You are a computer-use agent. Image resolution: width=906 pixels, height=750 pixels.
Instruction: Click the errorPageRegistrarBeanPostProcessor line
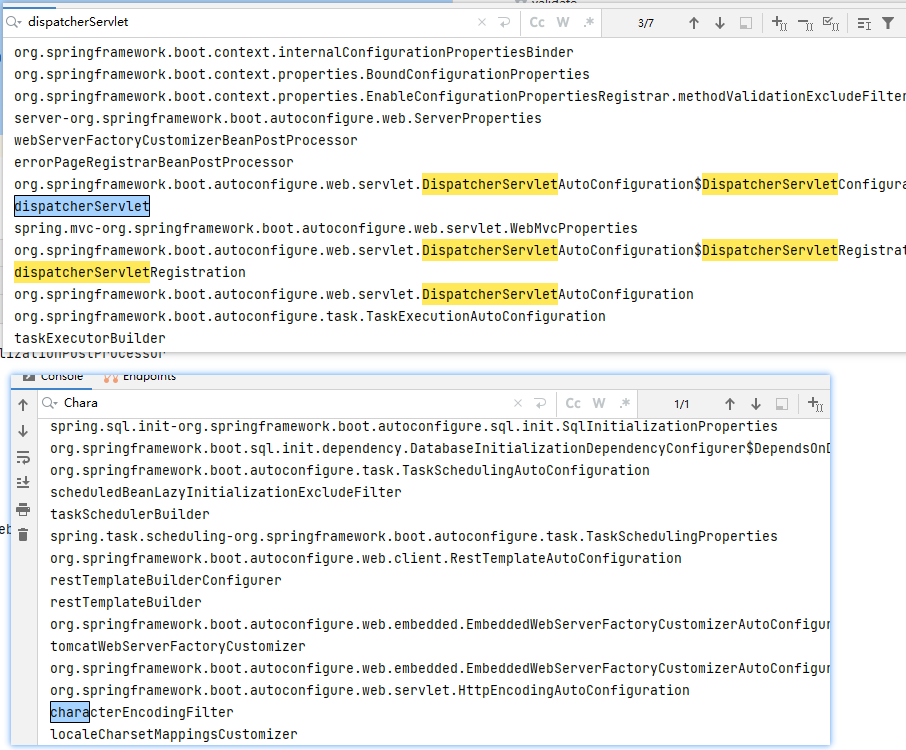(x=154, y=162)
